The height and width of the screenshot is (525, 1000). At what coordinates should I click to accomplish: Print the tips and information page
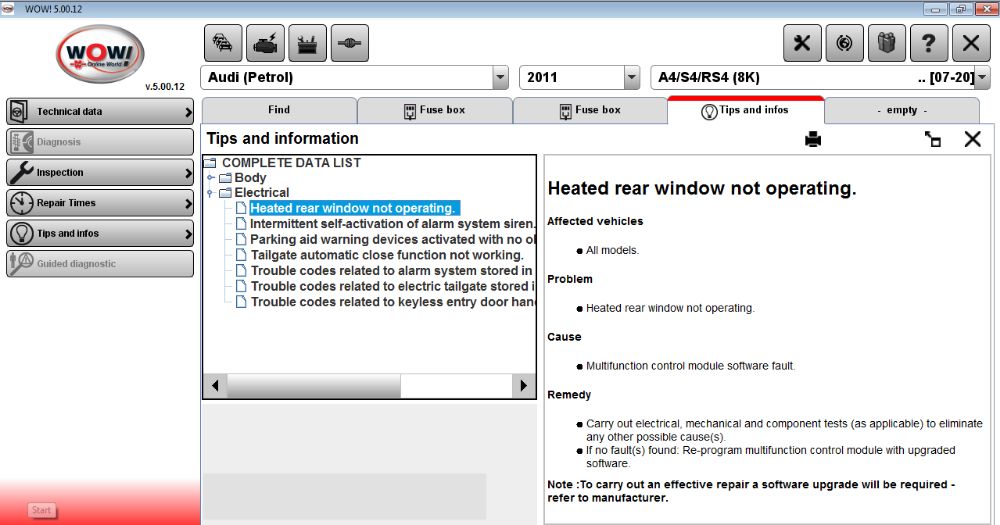point(813,139)
